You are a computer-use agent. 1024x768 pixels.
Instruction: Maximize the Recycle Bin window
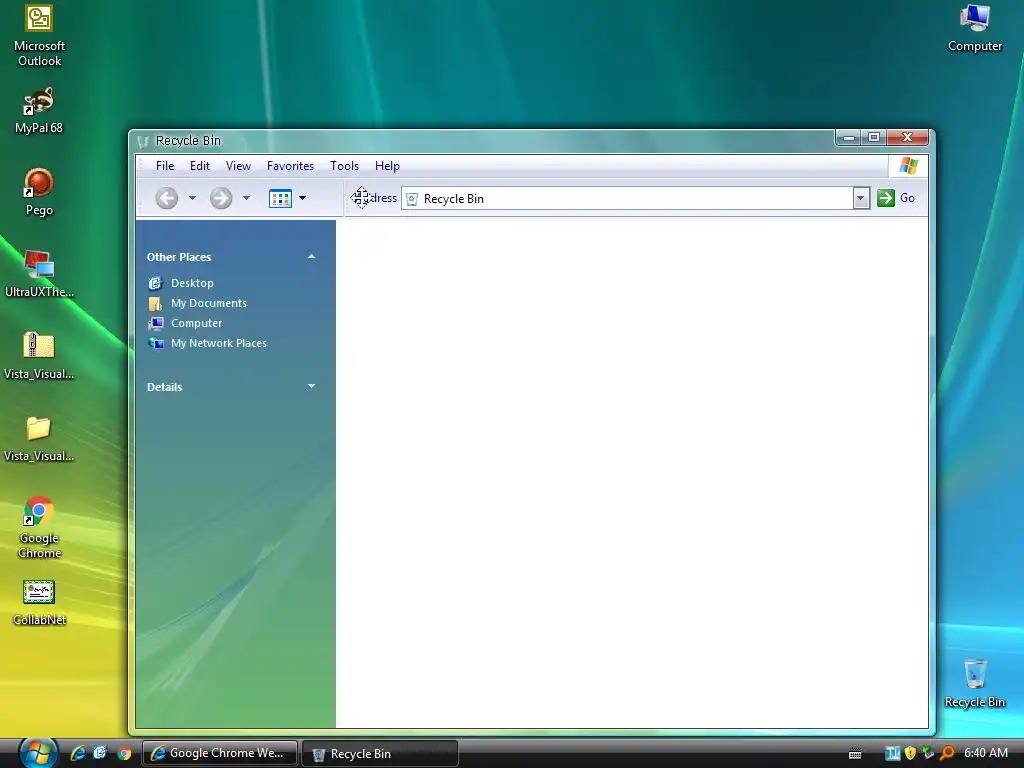(874, 137)
